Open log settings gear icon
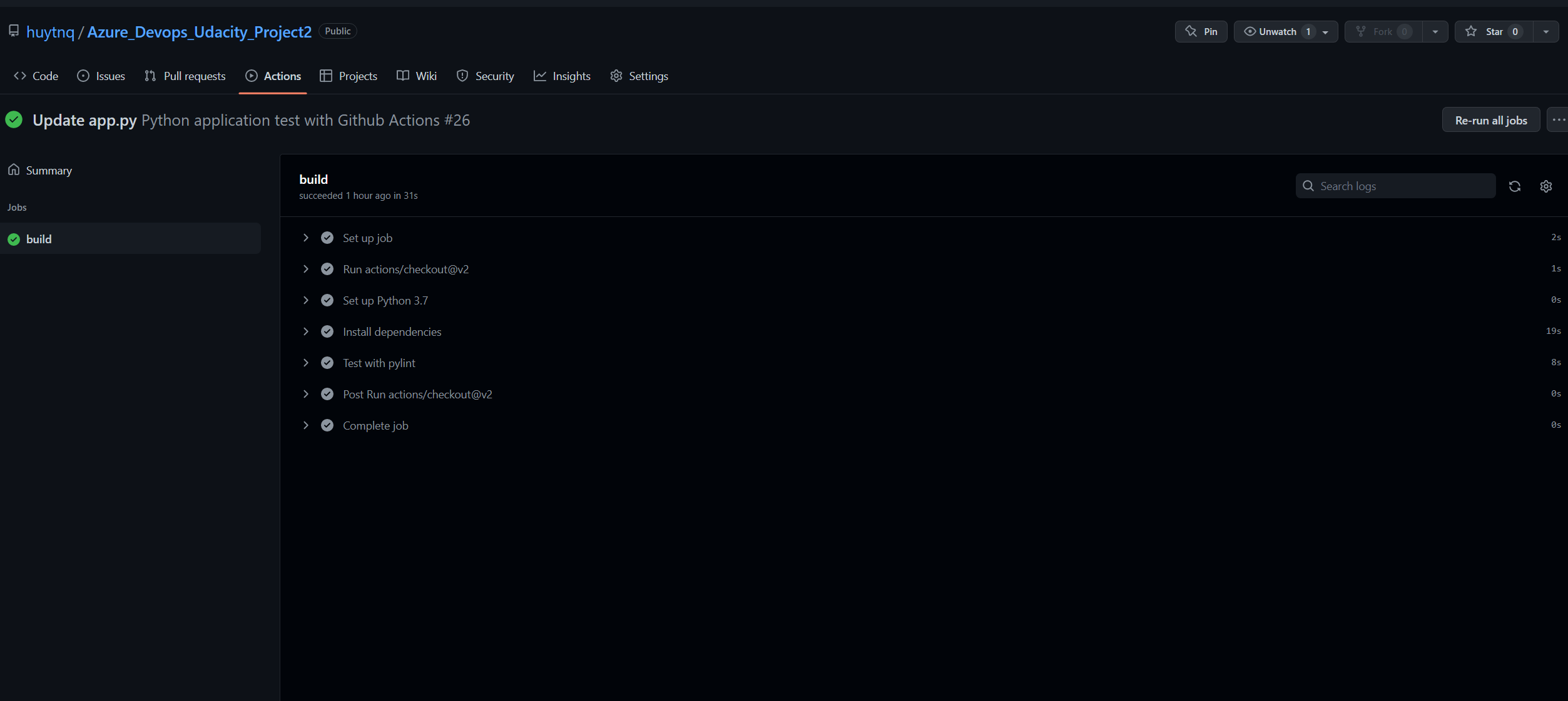1568x701 pixels. 1545,186
